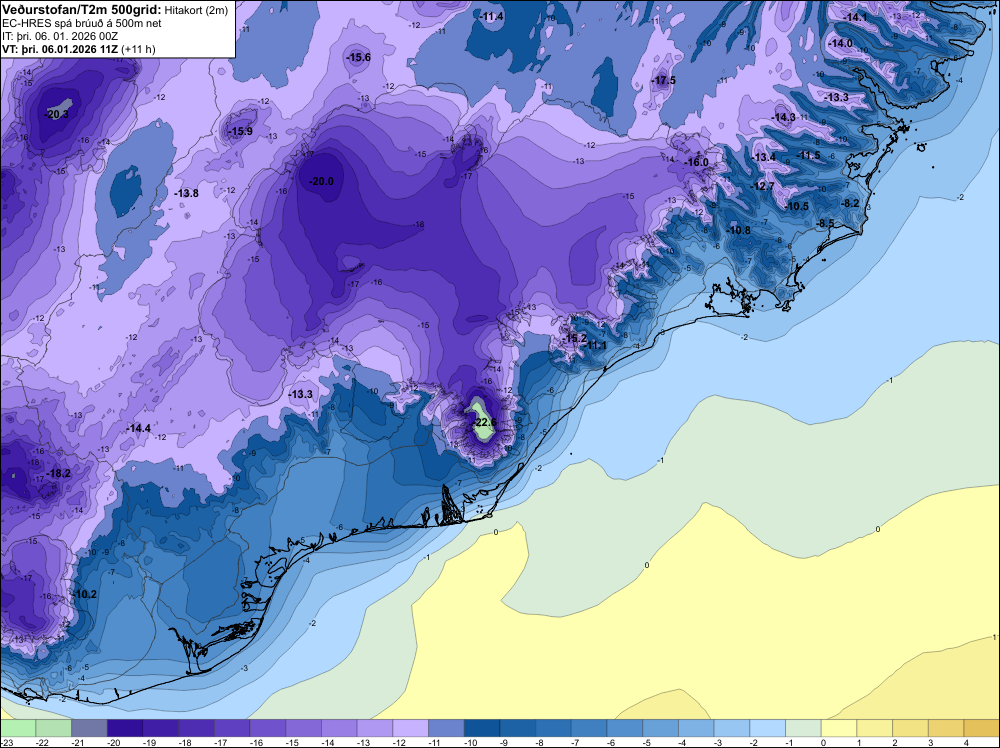Select the -20 legend color swatch
This screenshot has height=748, width=1000.
[x=125, y=728]
